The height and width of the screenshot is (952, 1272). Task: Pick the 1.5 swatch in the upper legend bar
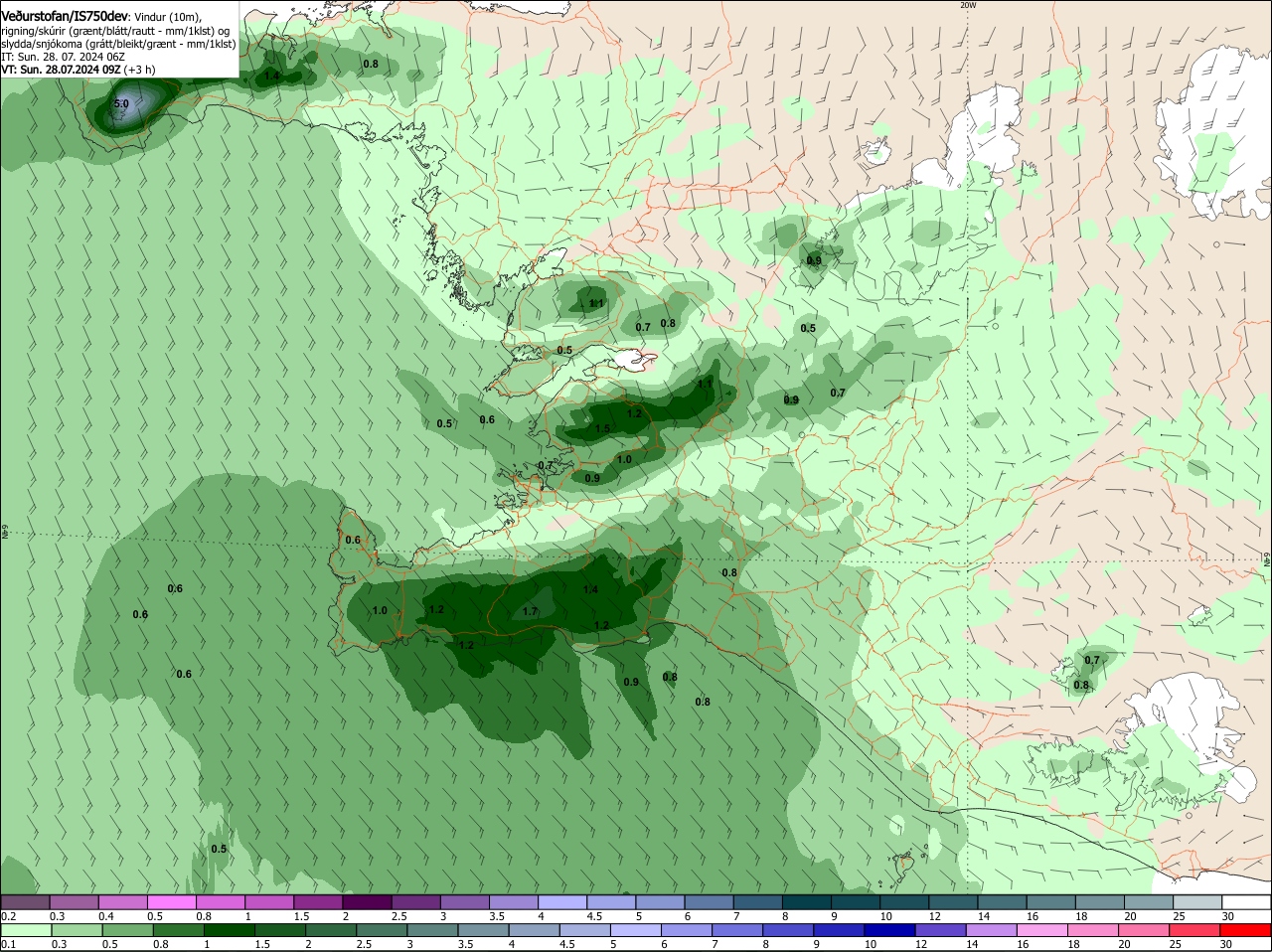coord(318,902)
